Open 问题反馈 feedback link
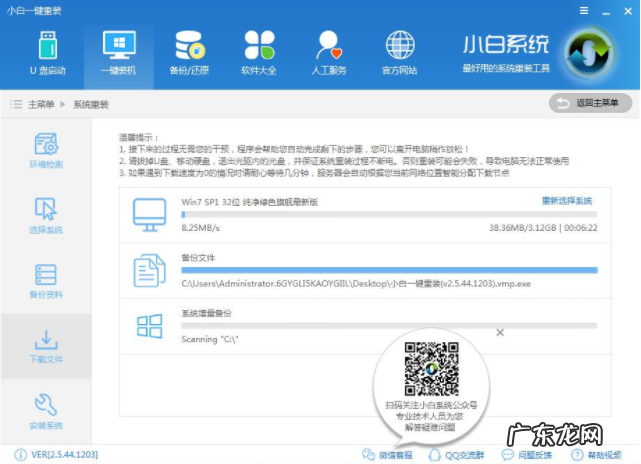This screenshot has width=641, height=464. (x=527, y=455)
